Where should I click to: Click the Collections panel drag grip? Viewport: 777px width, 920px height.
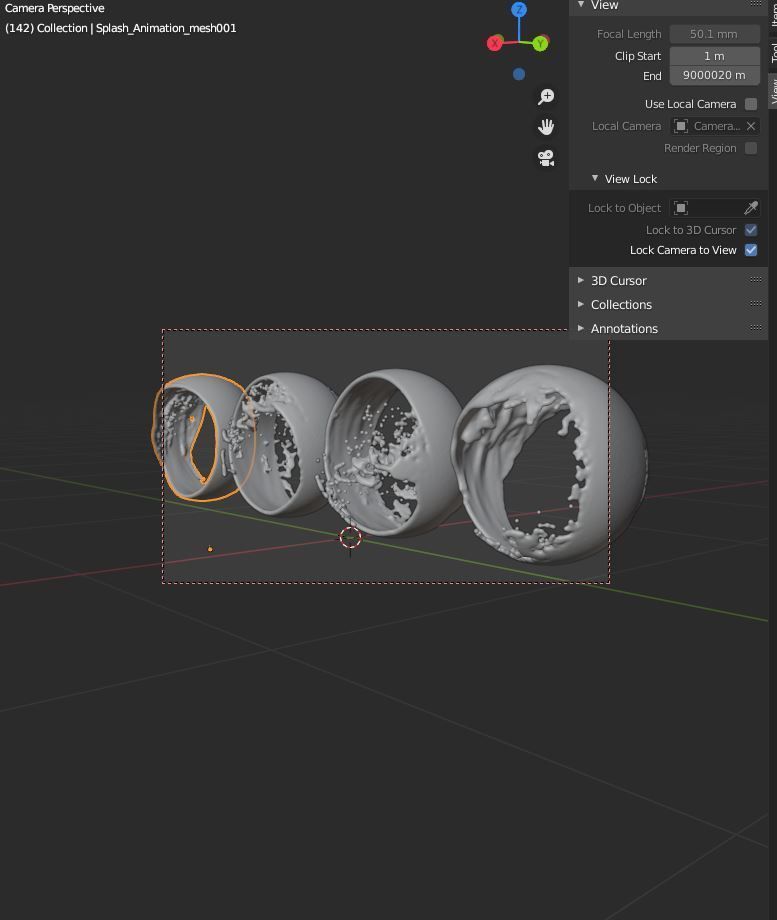pyautogui.click(x=756, y=303)
